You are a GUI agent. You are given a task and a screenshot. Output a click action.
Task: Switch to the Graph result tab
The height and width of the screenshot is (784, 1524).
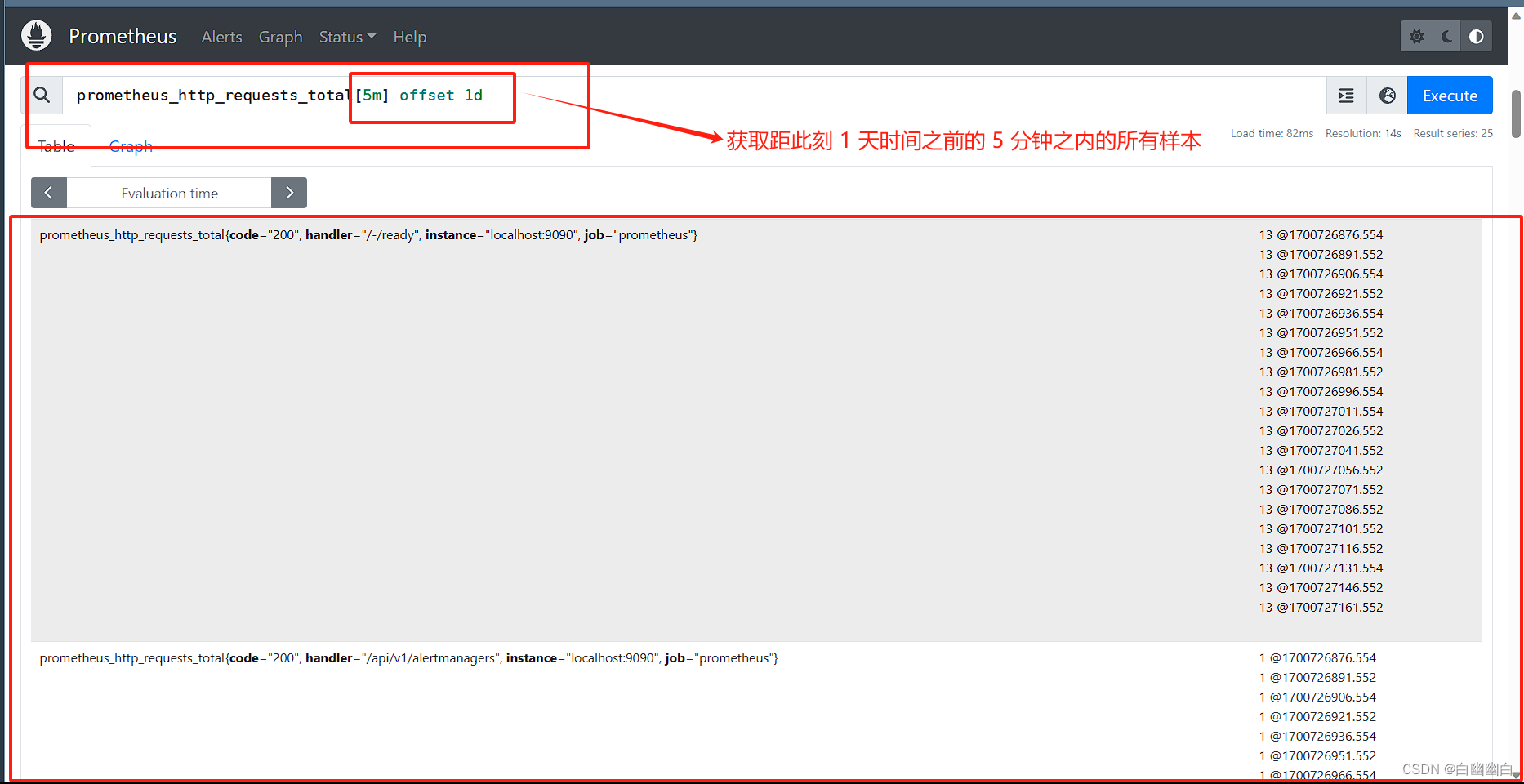point(131,146)
